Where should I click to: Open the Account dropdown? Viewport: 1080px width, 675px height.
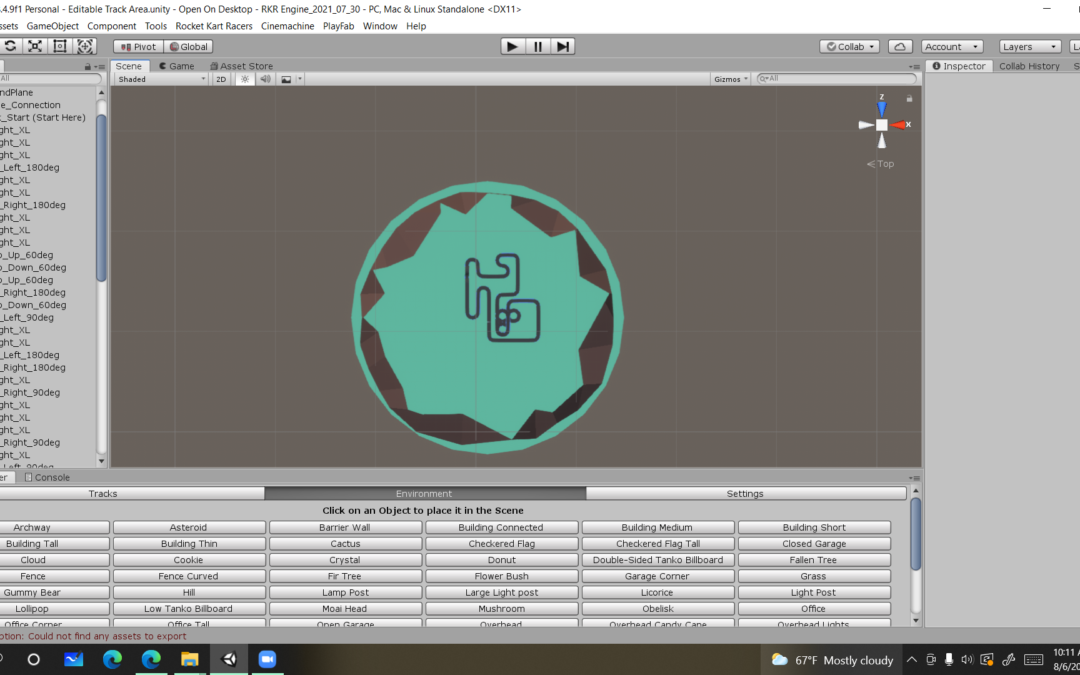tap(951, 47)
